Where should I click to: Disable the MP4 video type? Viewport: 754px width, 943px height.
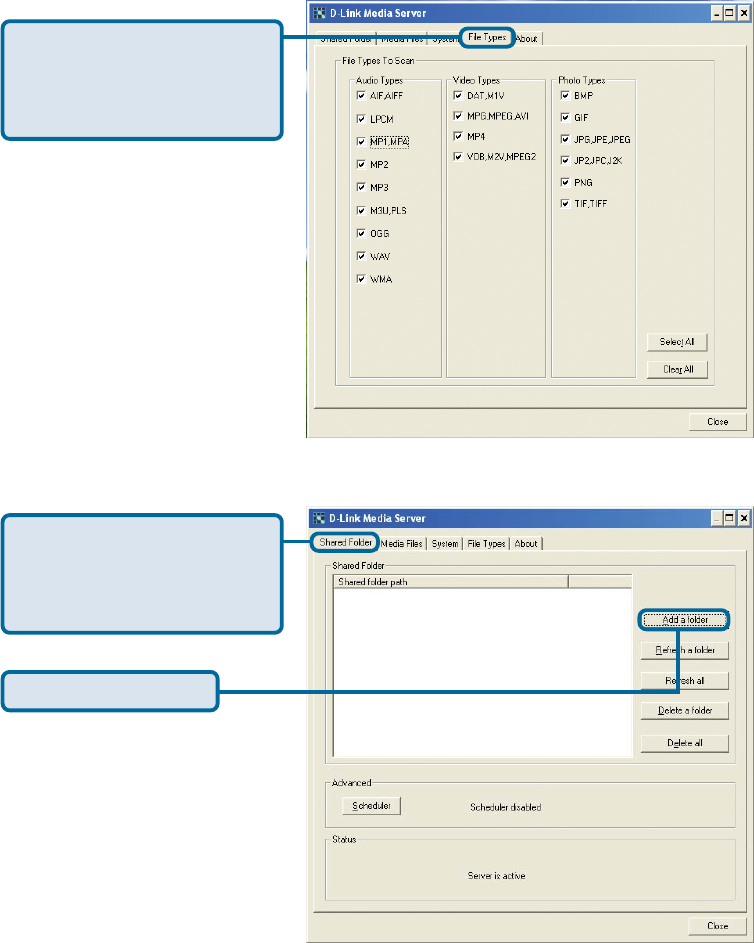pos(458,137)
